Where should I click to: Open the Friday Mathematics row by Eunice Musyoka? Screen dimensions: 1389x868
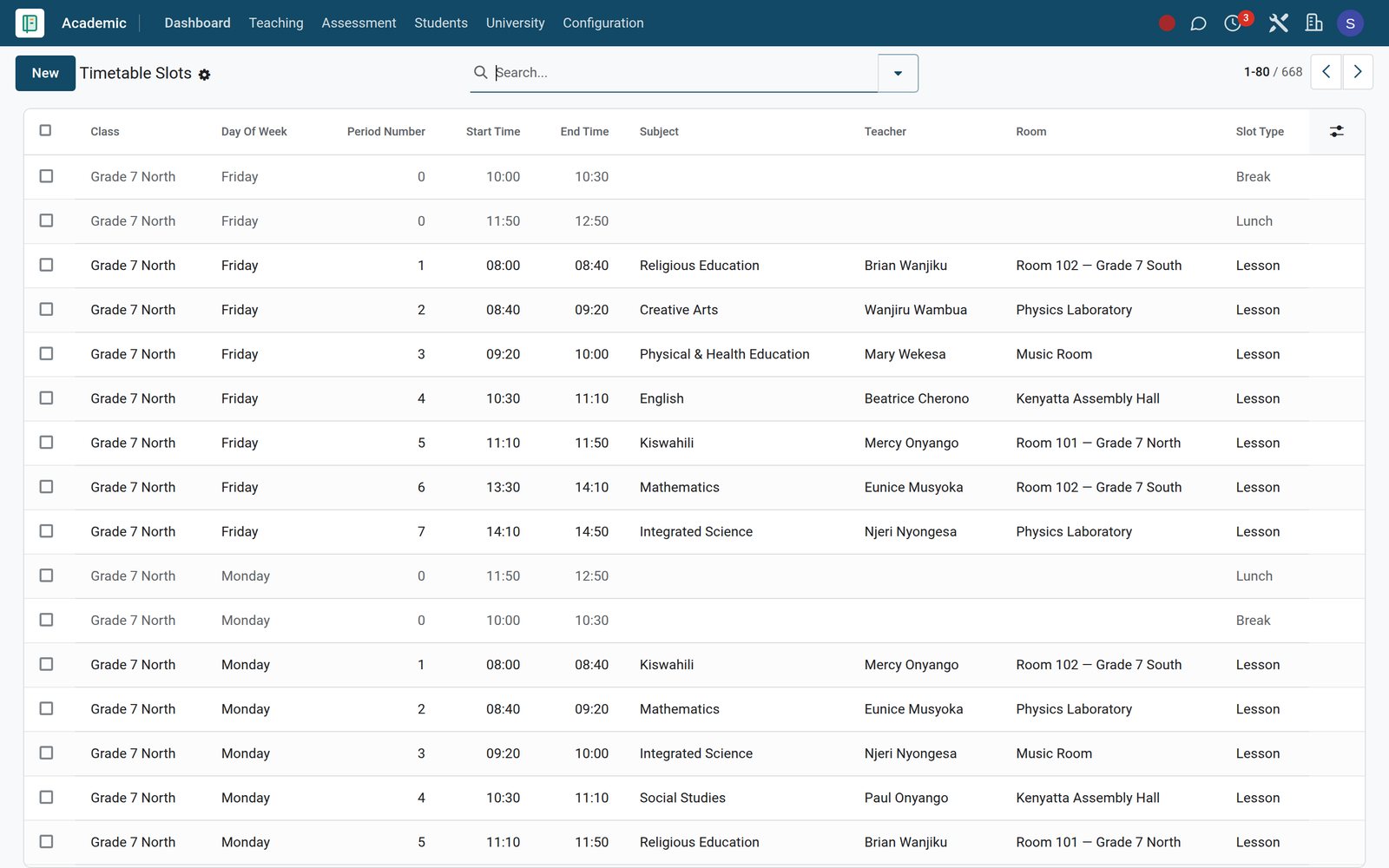click(x=694, y=487)
